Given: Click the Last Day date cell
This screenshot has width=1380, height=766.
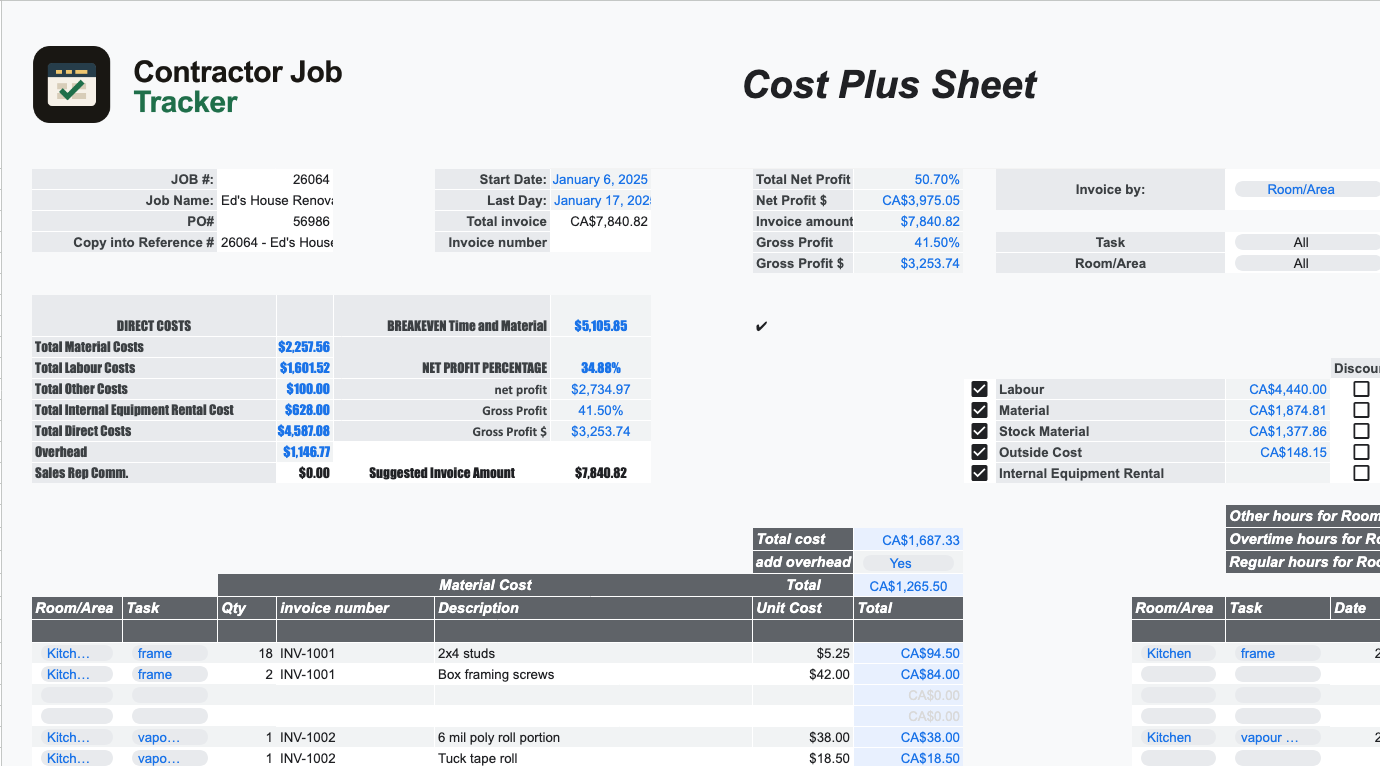Looking at the screenshot, I should tap(600, 200).
